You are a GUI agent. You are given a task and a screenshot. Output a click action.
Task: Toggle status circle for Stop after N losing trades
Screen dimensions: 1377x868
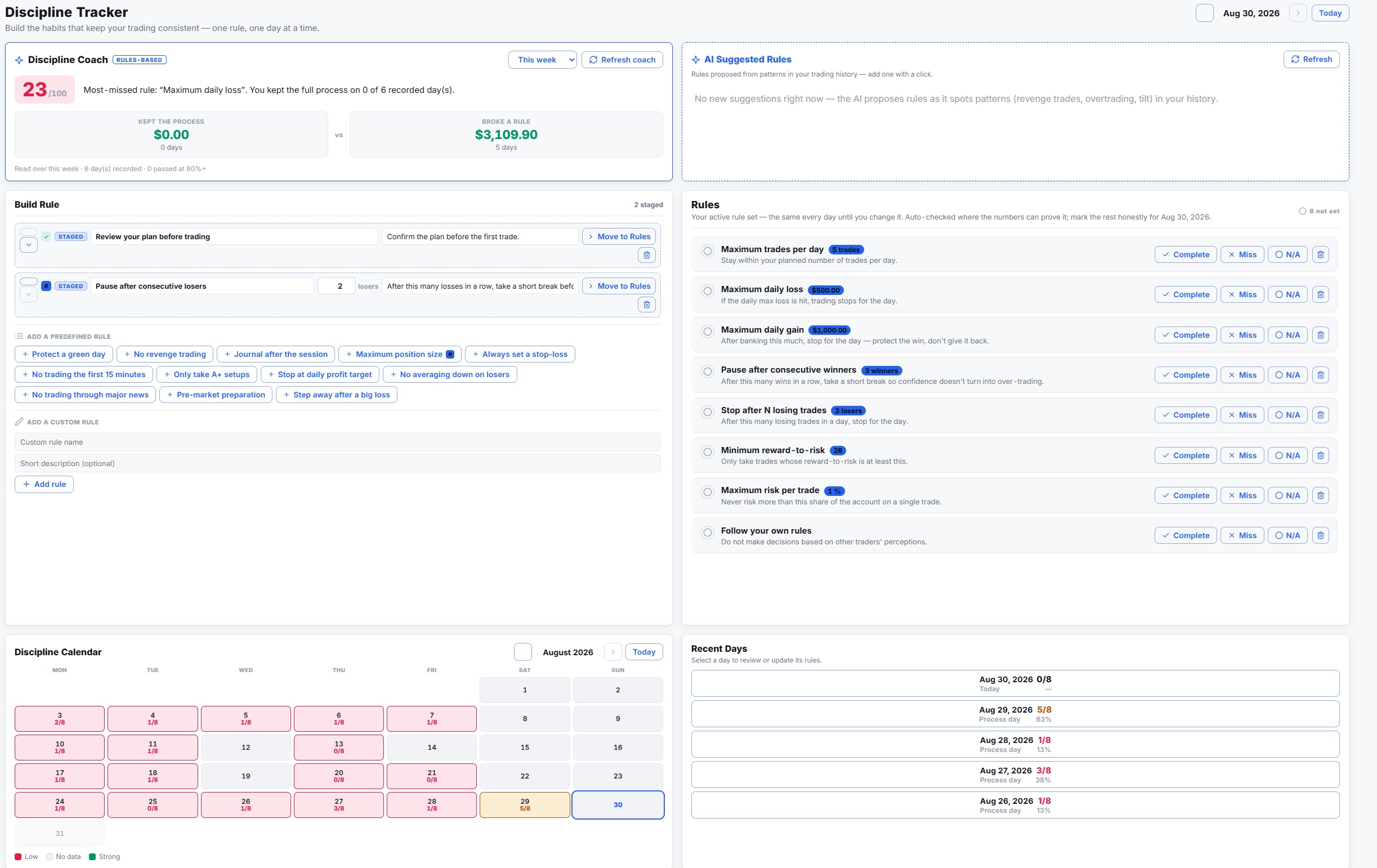pos(708,411)
